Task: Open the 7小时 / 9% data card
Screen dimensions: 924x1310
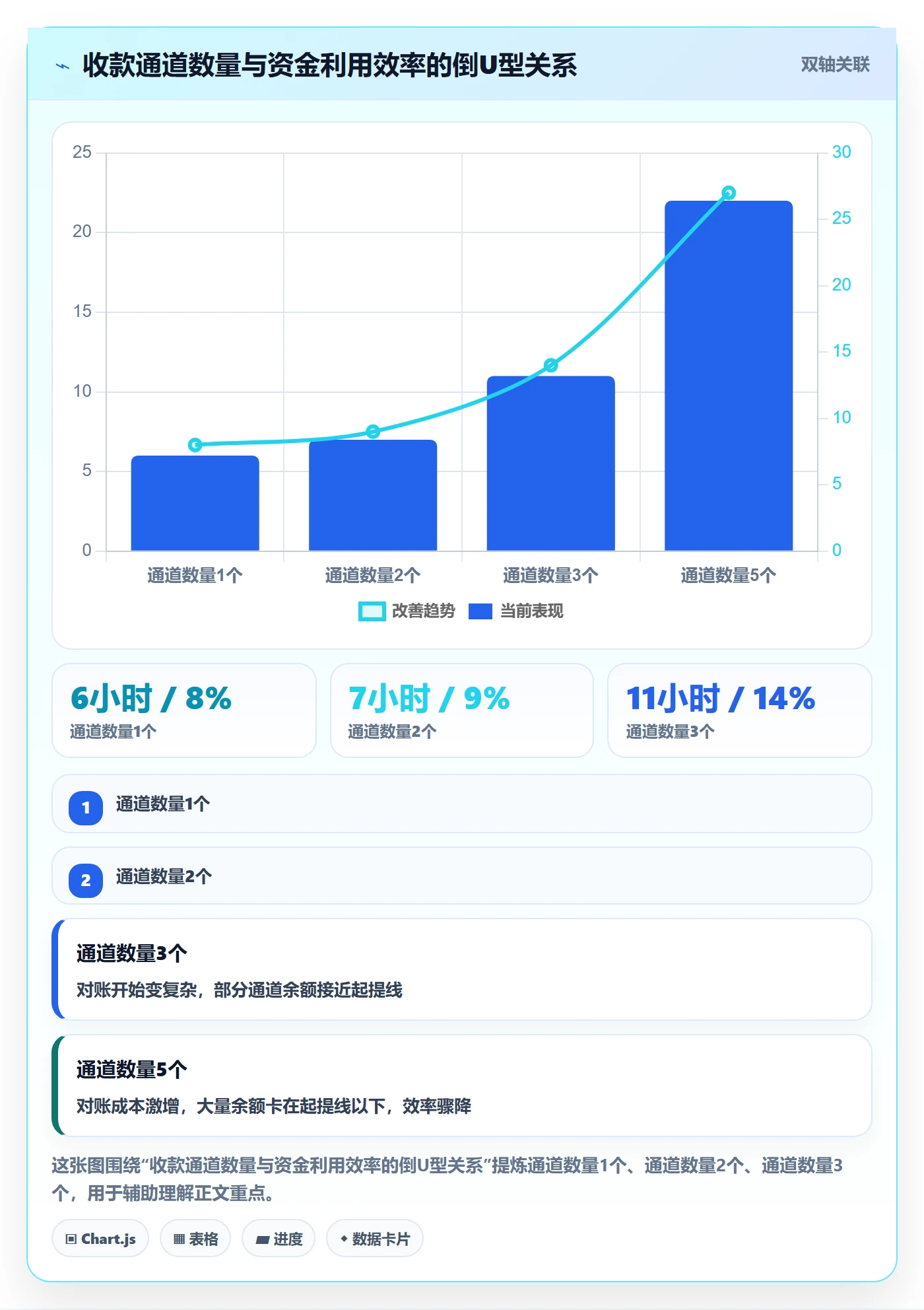Action: pyautogui.click(x=462, y=710)
